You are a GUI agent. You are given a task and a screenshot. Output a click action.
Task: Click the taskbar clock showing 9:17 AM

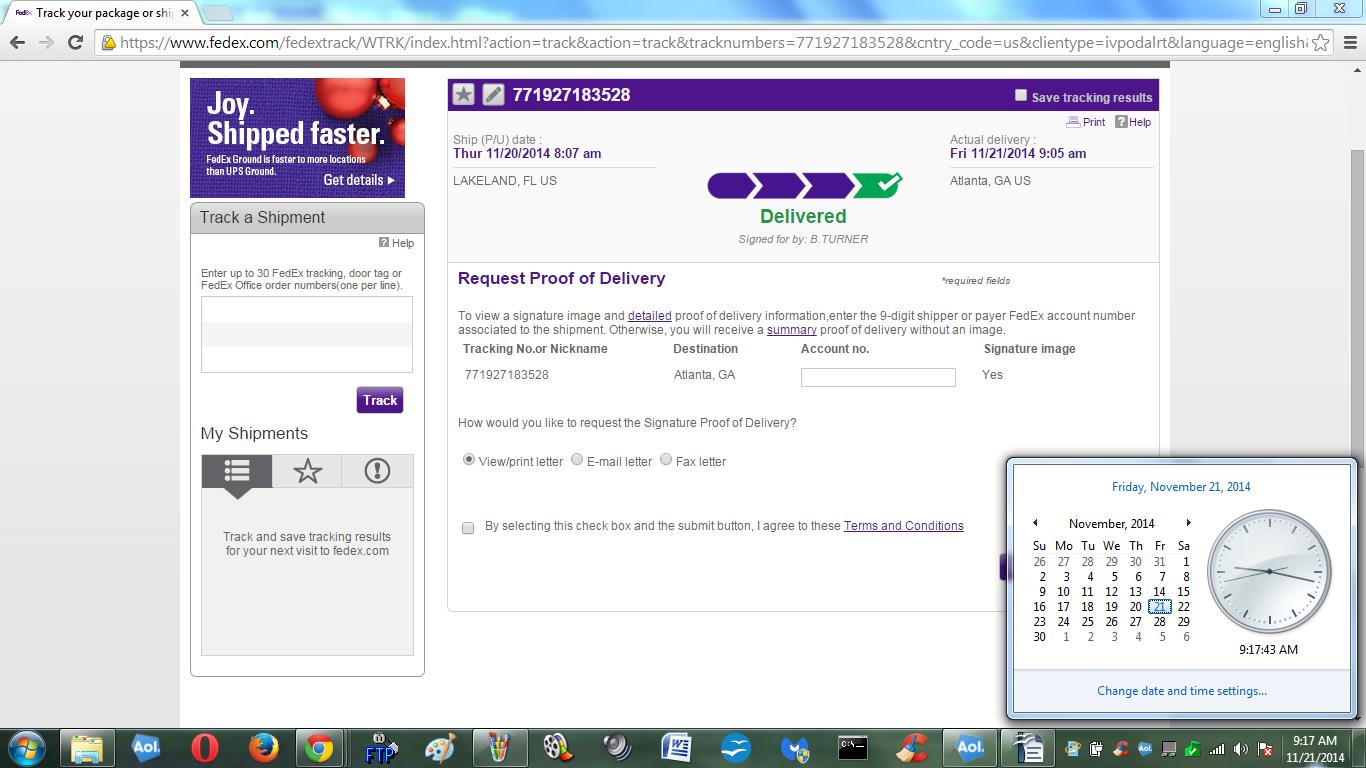tap(1314, 749)
